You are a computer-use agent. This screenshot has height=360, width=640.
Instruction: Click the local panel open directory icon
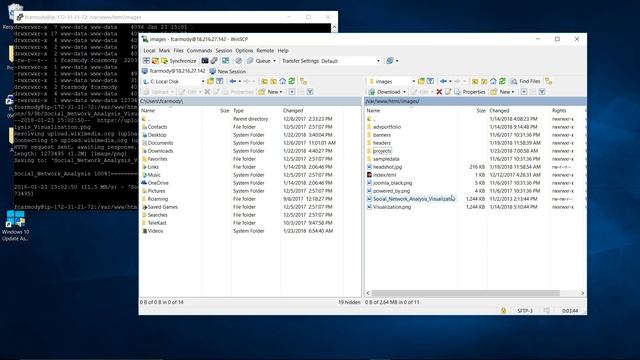pyautogui.click(x=211, y=81)
